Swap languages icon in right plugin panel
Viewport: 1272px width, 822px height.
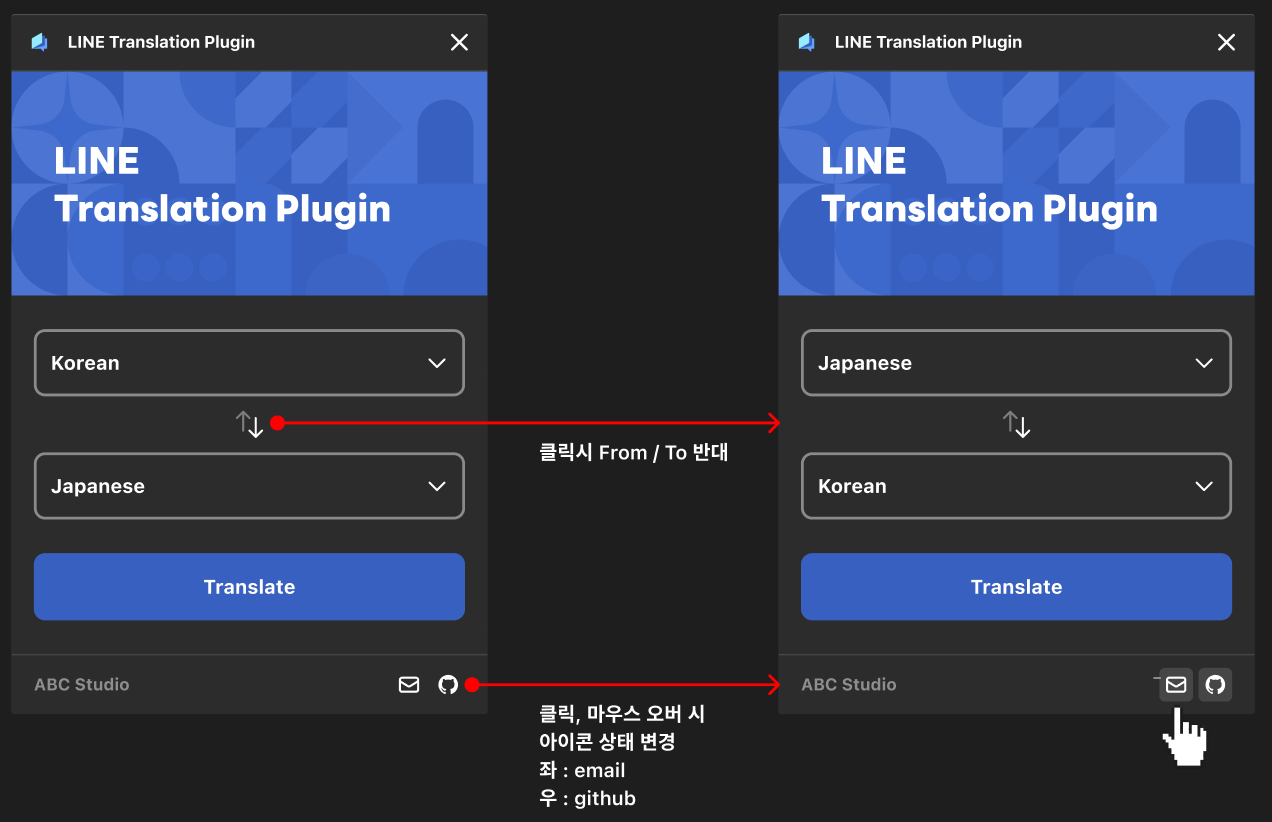click(1017, 424)
